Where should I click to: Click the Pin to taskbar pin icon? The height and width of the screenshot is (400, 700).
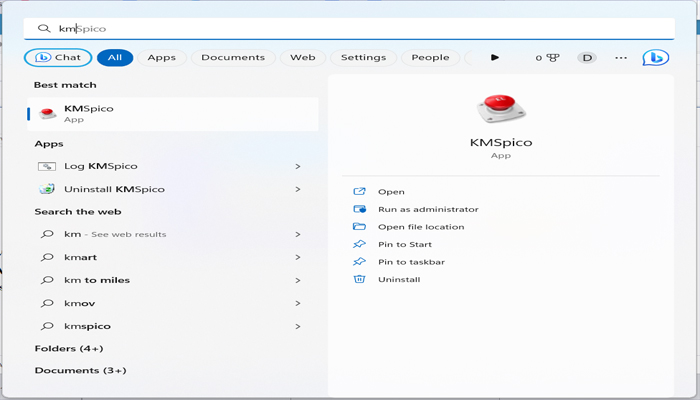360,262
